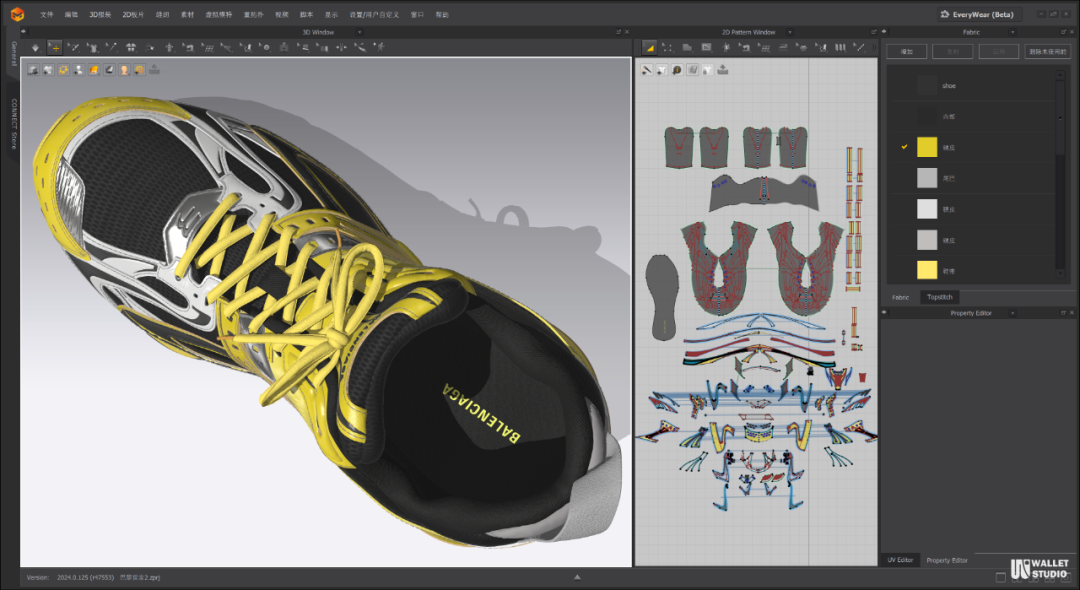
Task: Select the shoe fabric row
Action: (x=971, y=85)
